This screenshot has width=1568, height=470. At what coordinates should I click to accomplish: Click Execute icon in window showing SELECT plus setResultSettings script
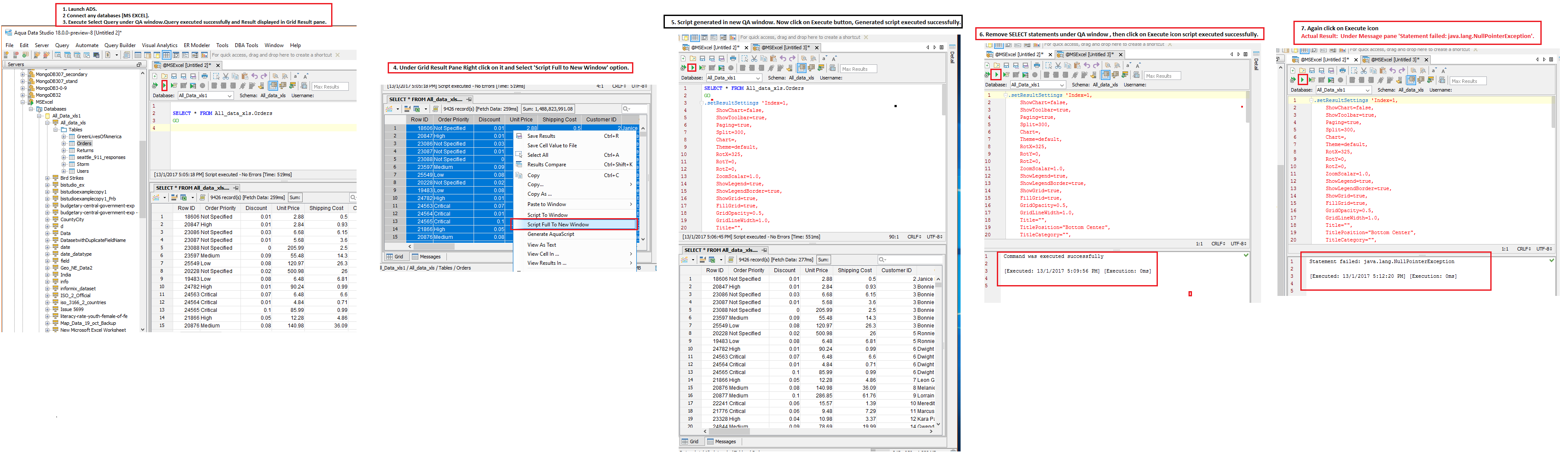pos(692,67)
